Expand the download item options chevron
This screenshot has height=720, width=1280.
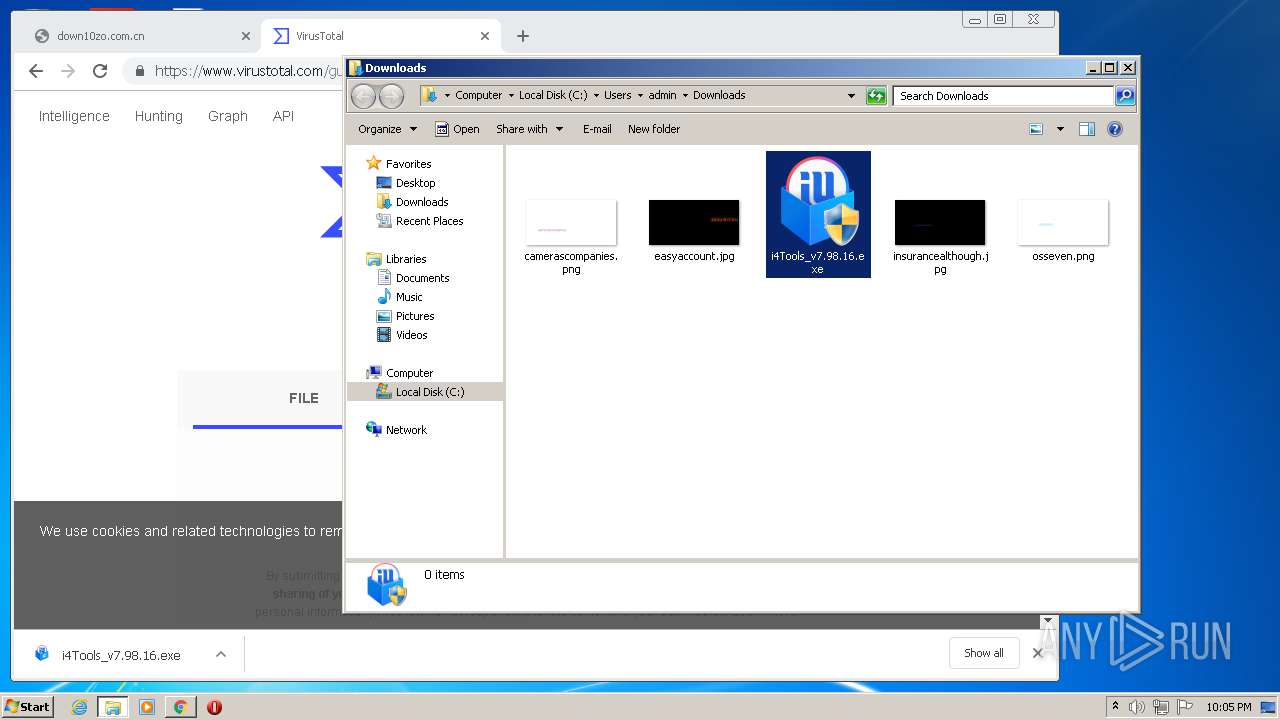pyautogui.click(x=221, y=655)
